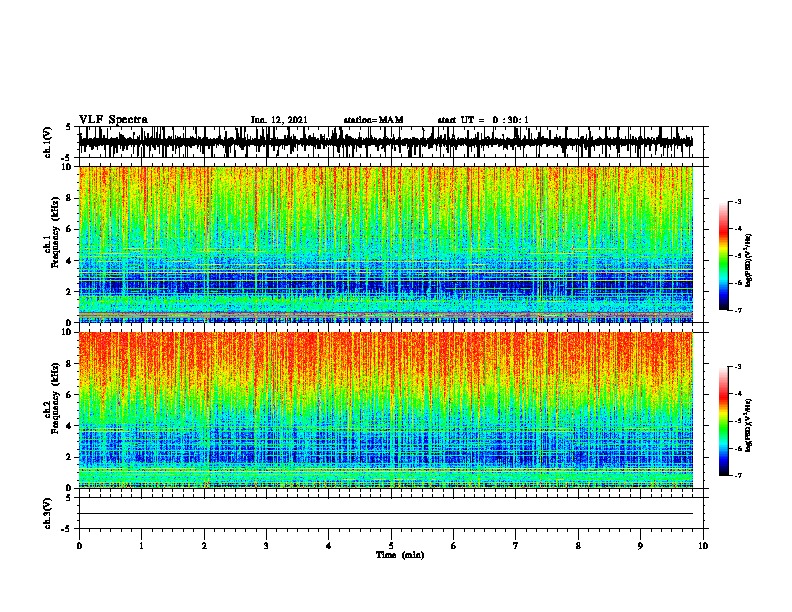Click the ch.2 frequency tick label "2"
This screenshot has height=612, width=792.
pyautogui.click(x=69, y=457)
